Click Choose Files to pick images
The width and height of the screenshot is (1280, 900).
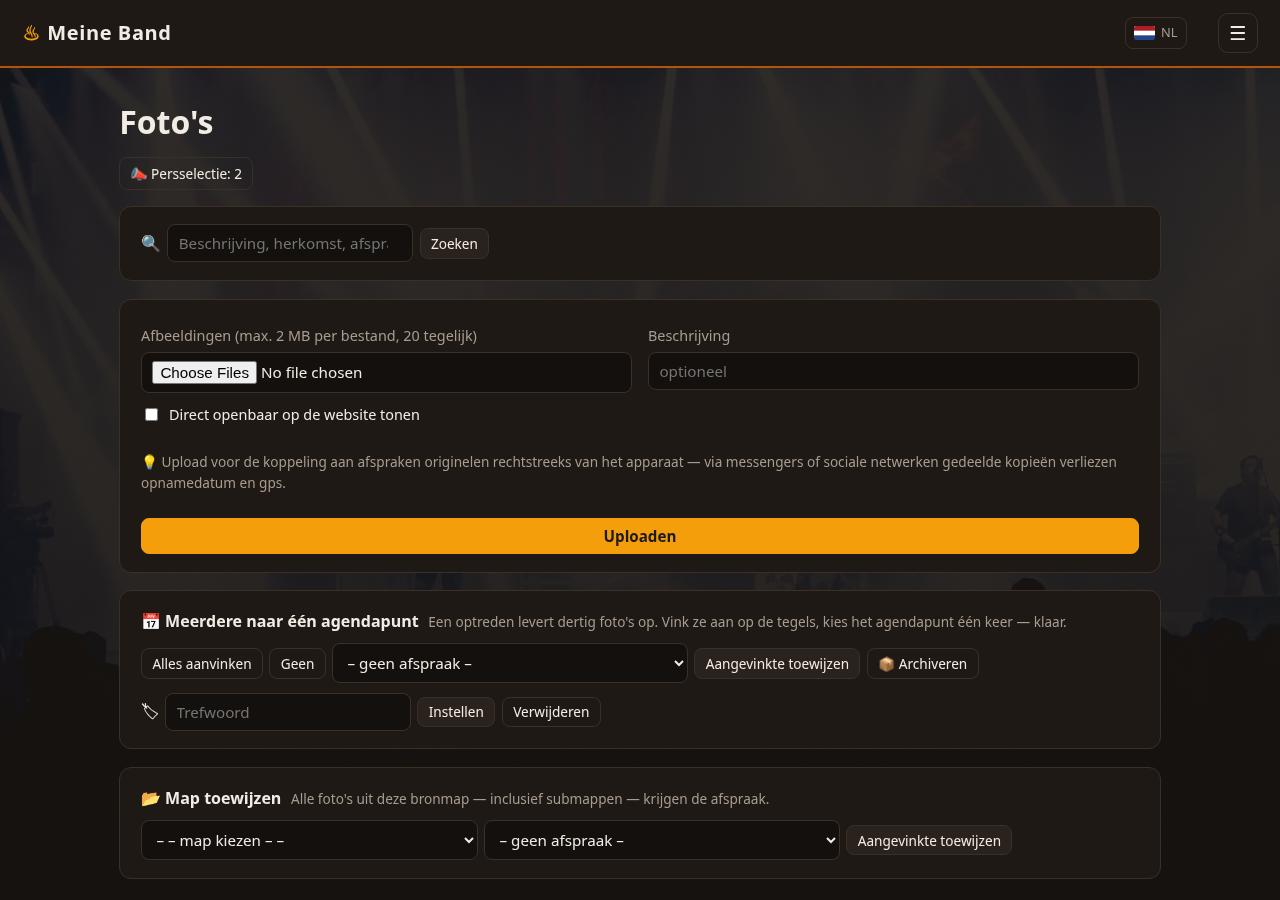tap(204, 372)
